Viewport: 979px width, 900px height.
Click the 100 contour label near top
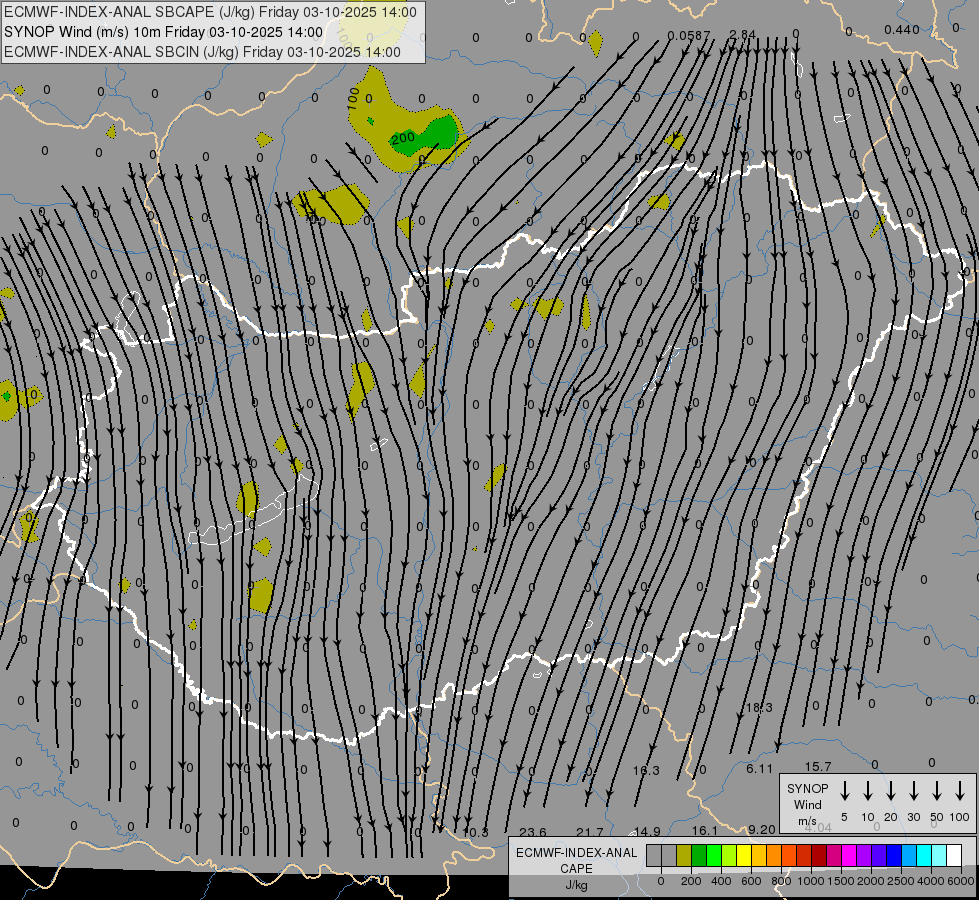tap(353, 98)
